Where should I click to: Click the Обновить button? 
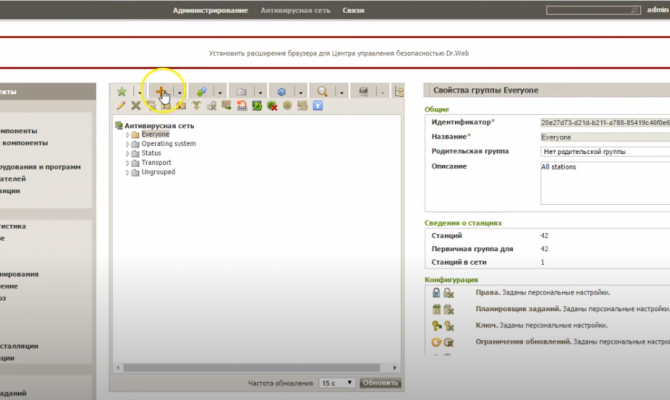click(x=380, y=383)
